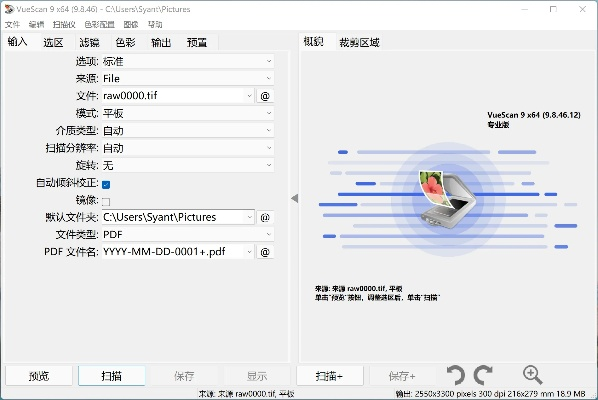Click VueScan 9 x64 (9.8.46.12) version text
The width and height of the screenshot is (598, 400).
(x=534, y=115)
